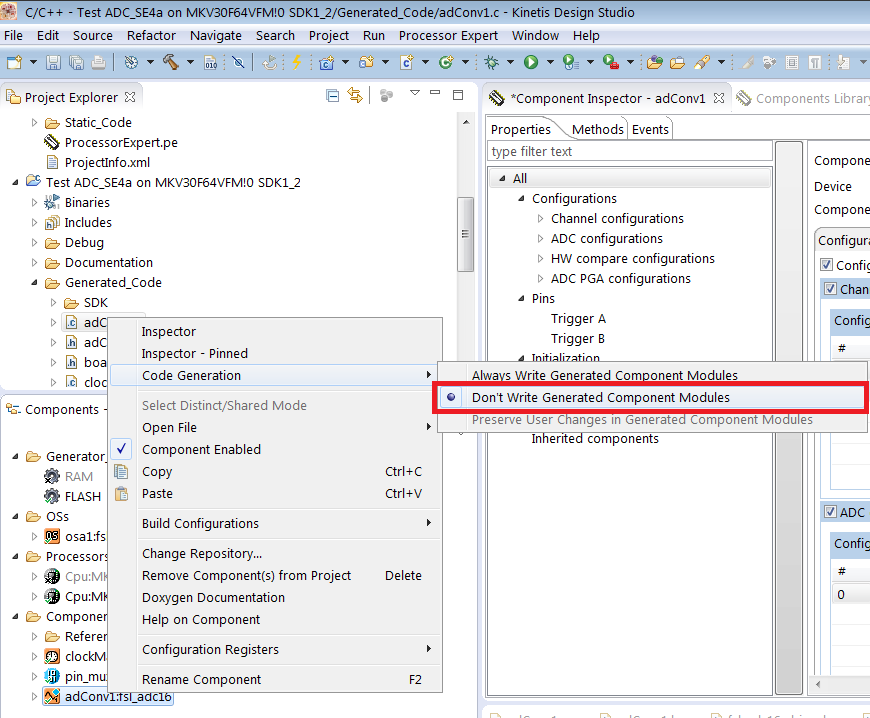Screen dimensions: 870x718
Task: Click the Save All toolbar icon
Action: coord(76,62)
